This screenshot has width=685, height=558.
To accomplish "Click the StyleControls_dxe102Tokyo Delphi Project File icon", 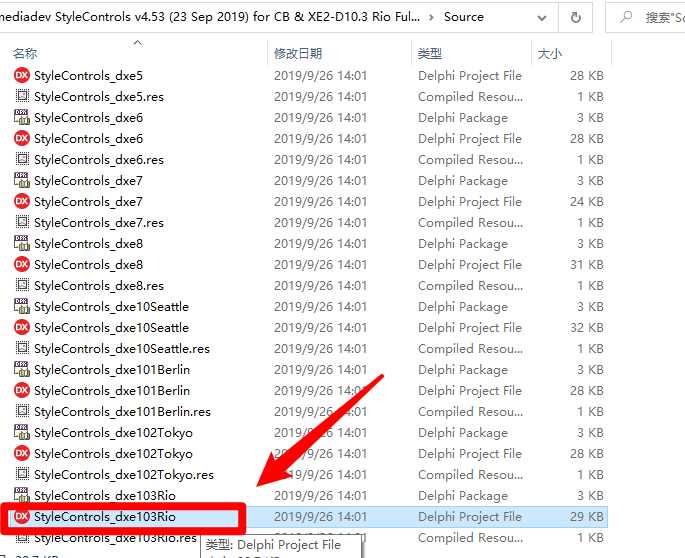I will click(22, 453).
